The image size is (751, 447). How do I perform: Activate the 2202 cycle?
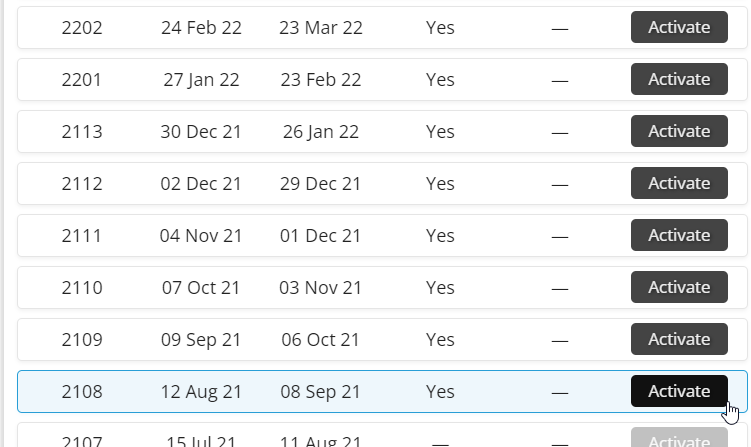pyautogui.click(x=679, y=27)
